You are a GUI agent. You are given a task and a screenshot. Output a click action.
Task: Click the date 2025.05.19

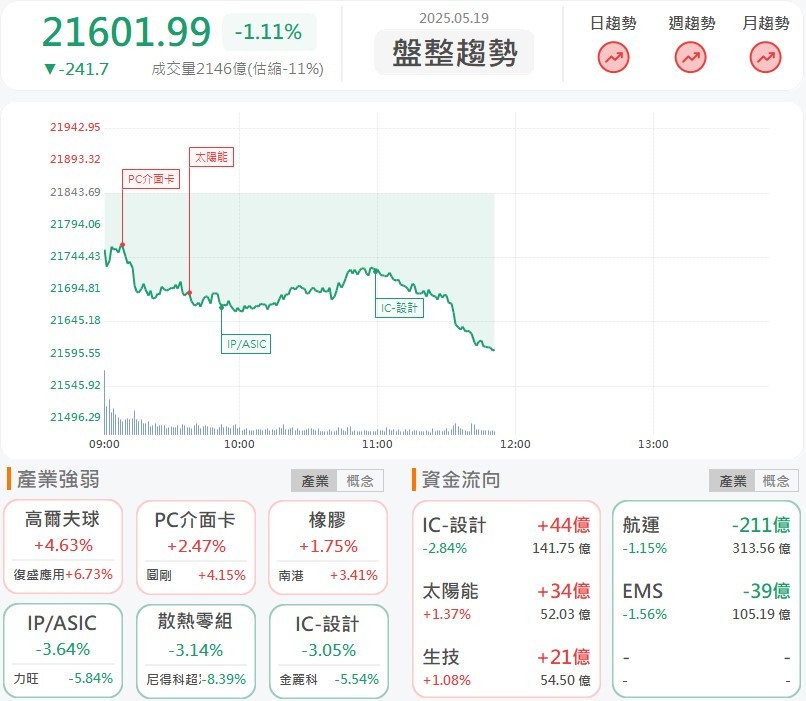click(x=454, y=18)
